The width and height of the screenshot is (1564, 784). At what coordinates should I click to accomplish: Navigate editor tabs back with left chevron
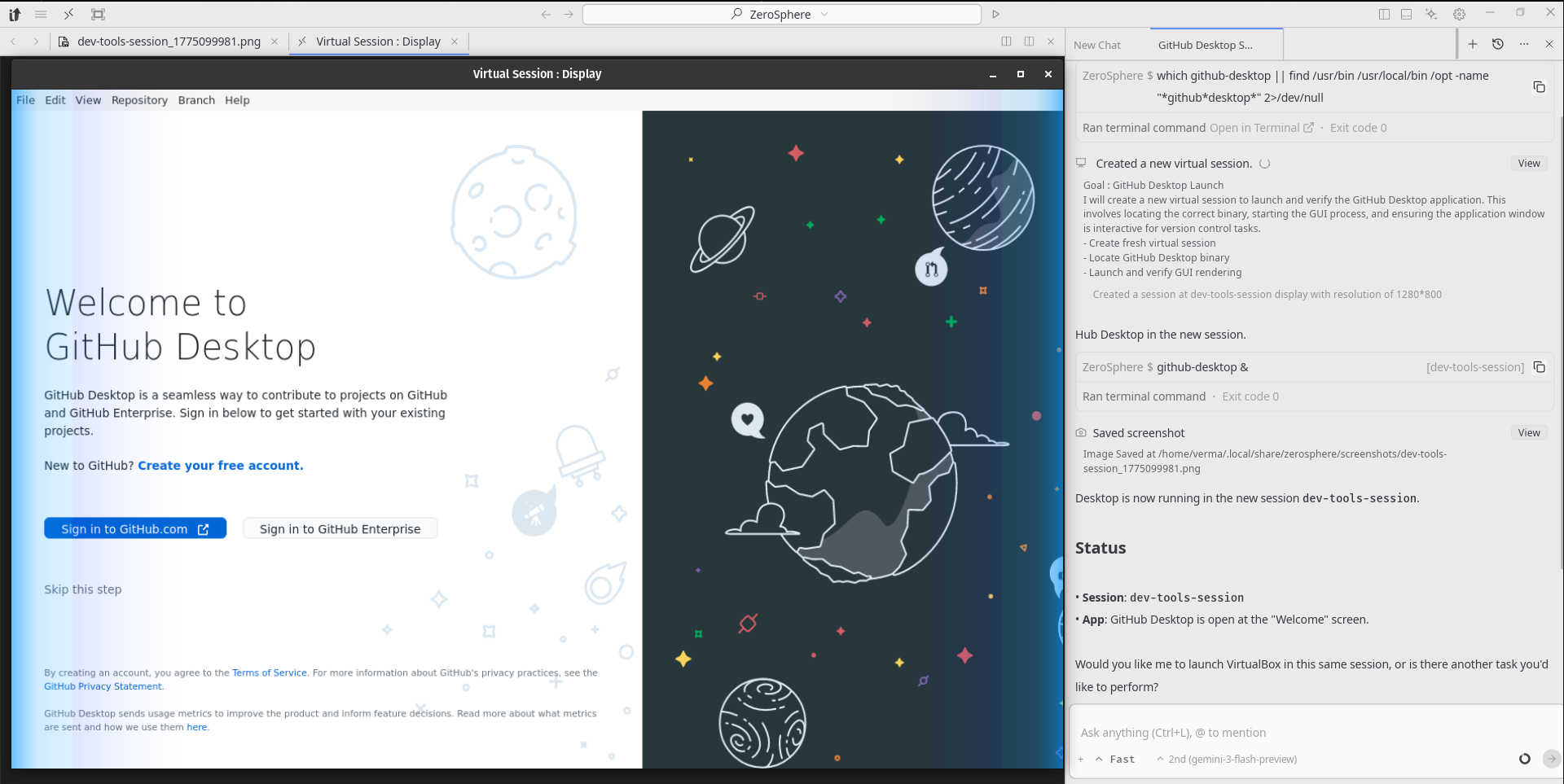tap(13, 42)
